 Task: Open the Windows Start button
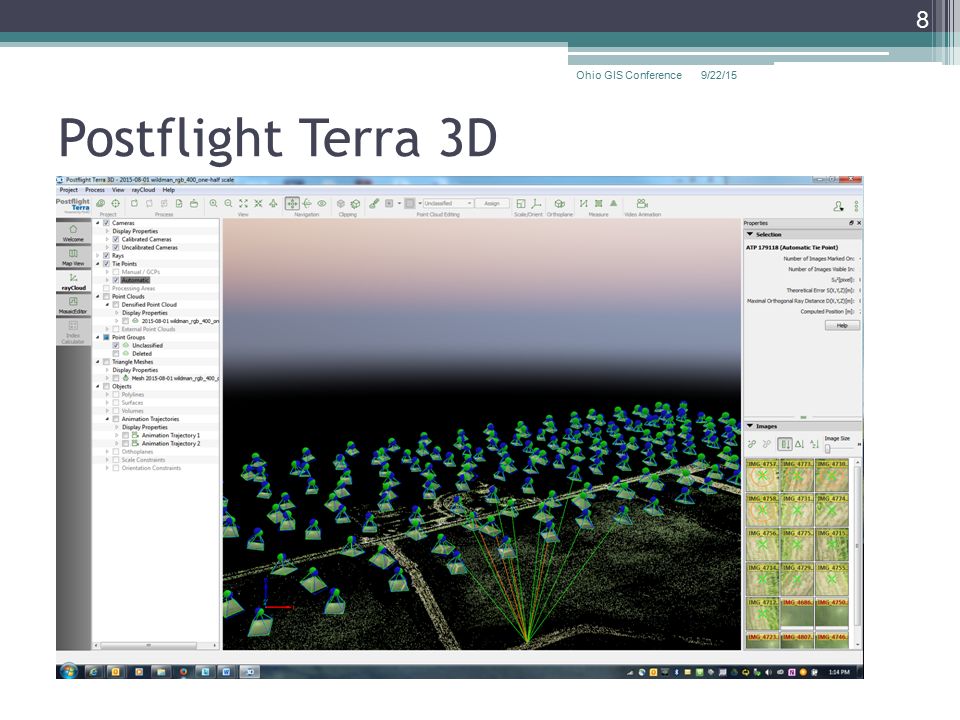pyautogui.click(x=69, y=671)
